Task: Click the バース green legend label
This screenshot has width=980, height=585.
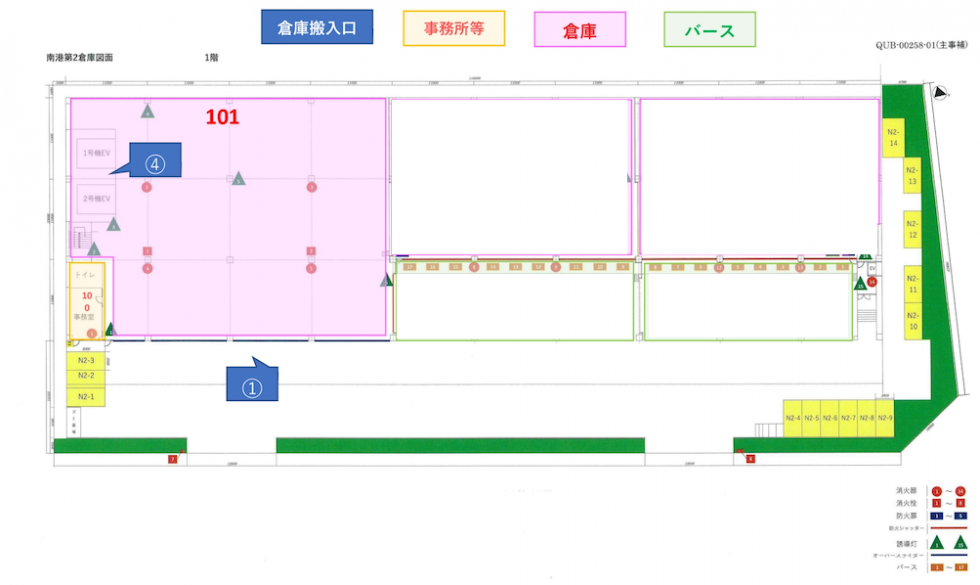Action: point(708,29)
